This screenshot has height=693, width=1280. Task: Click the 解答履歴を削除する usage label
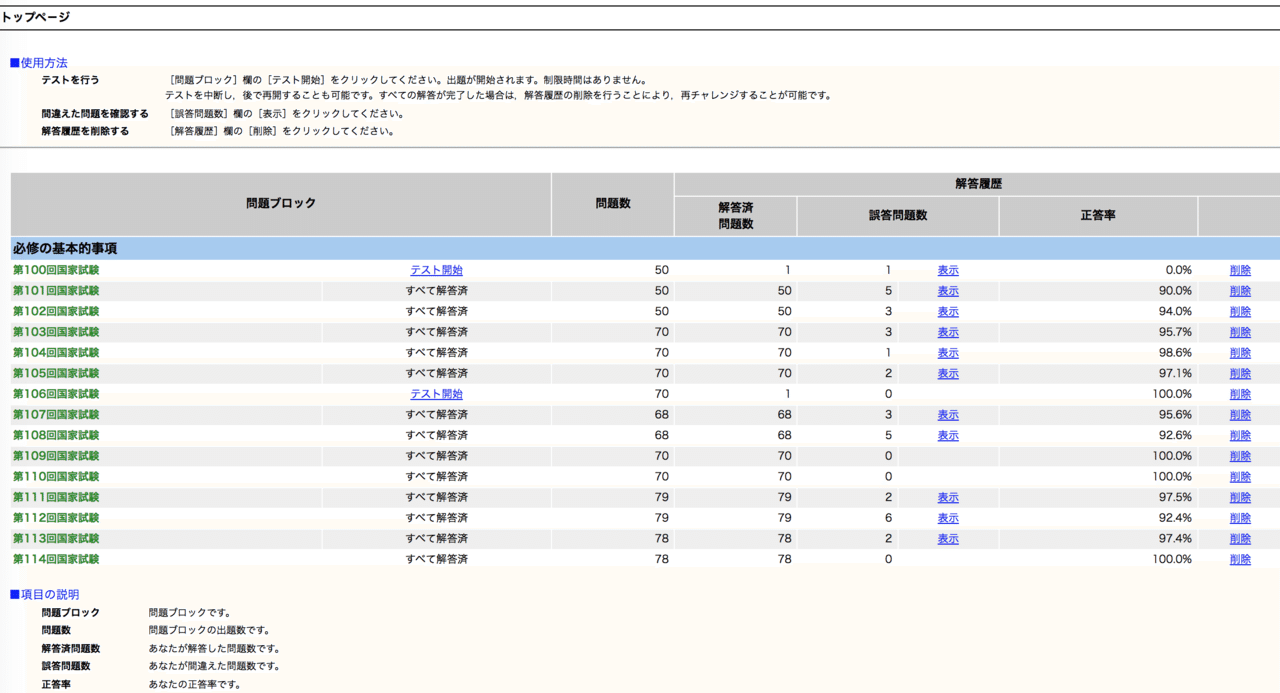85,131
